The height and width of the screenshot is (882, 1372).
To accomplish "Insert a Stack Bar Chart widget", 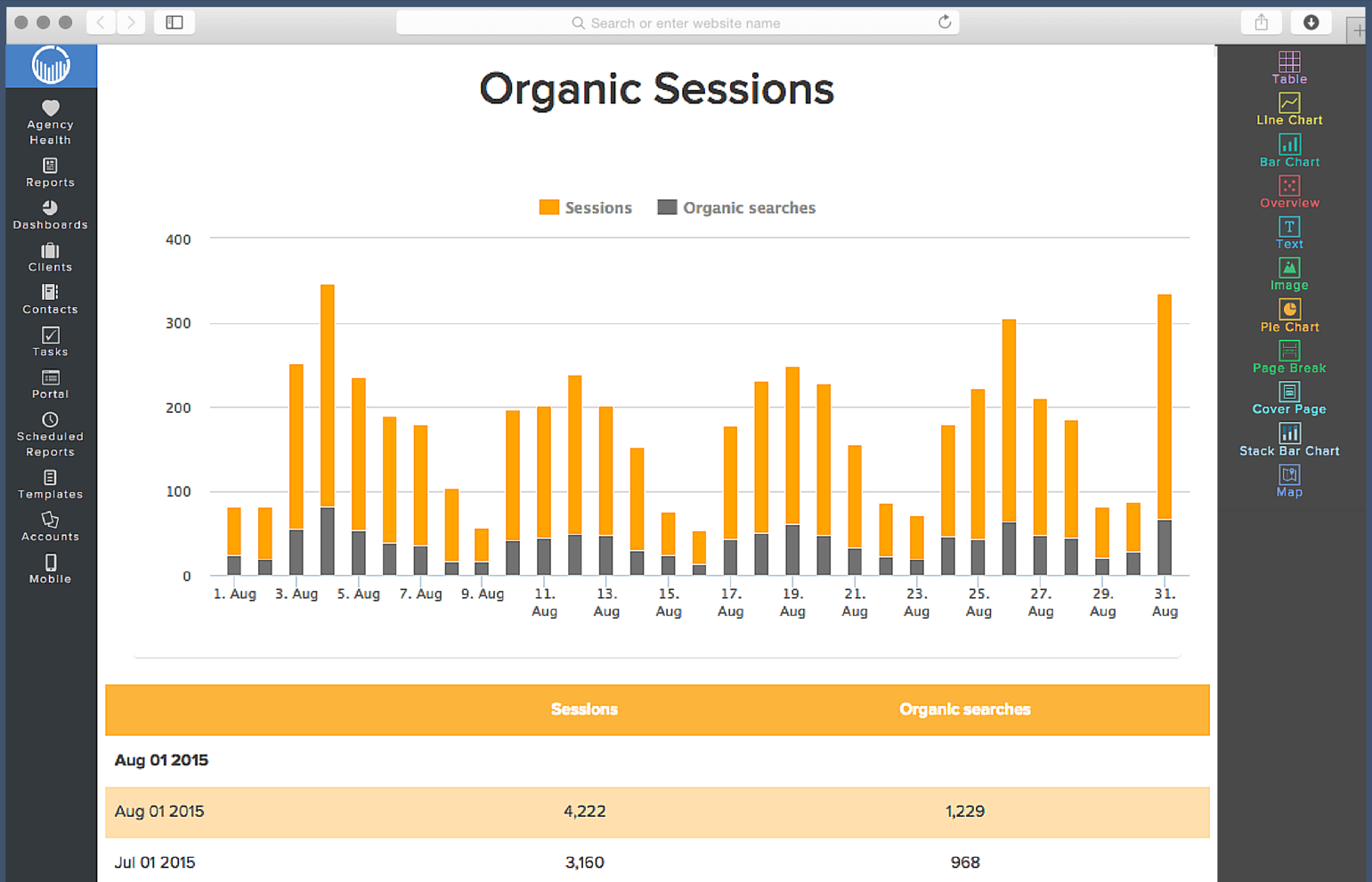I will 1289,439.
